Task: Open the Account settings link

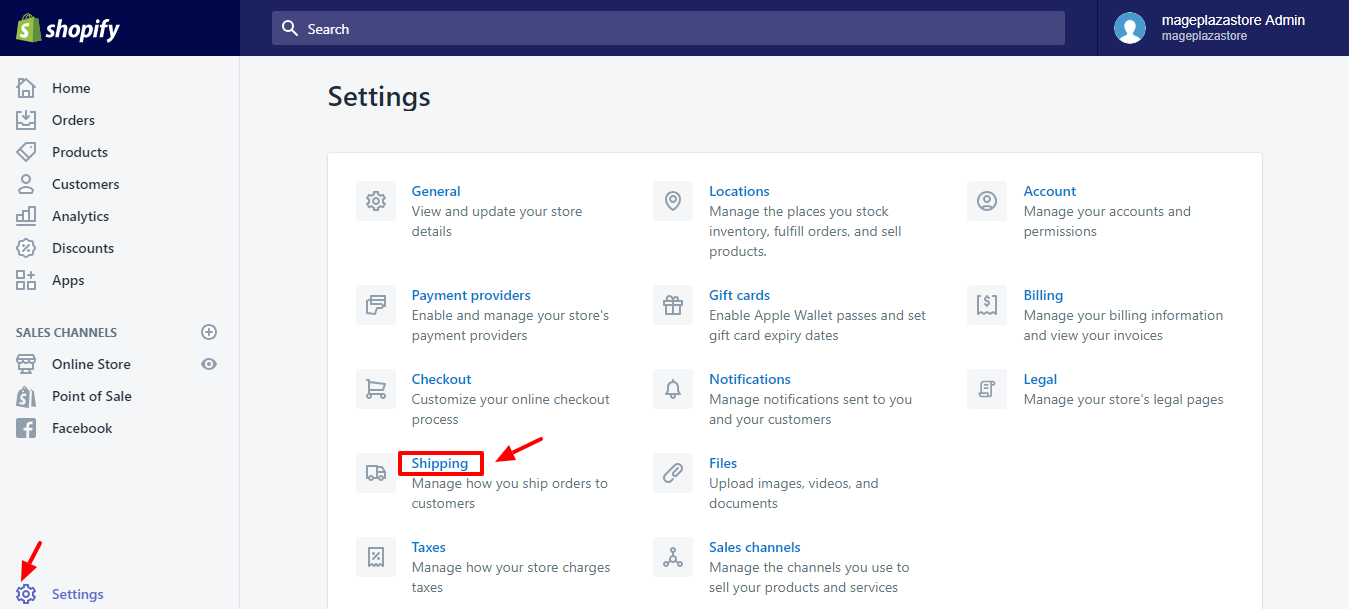Action: 1050,191
